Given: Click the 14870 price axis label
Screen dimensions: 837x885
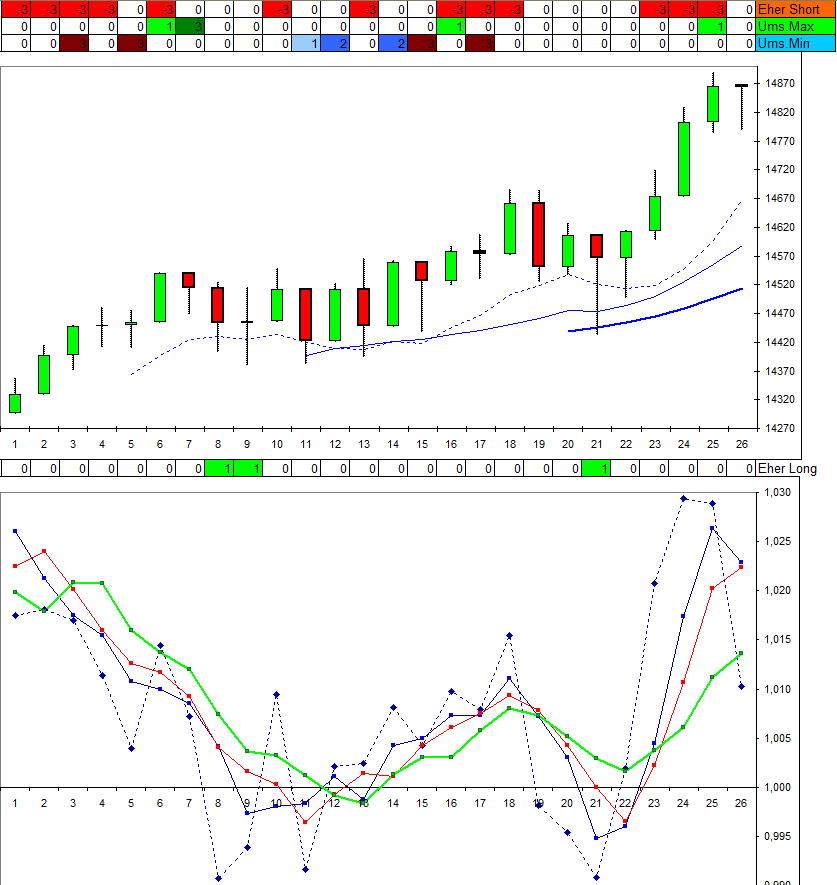Looking at the screenshot, I should pyautogui.click(x=780, y=83).
